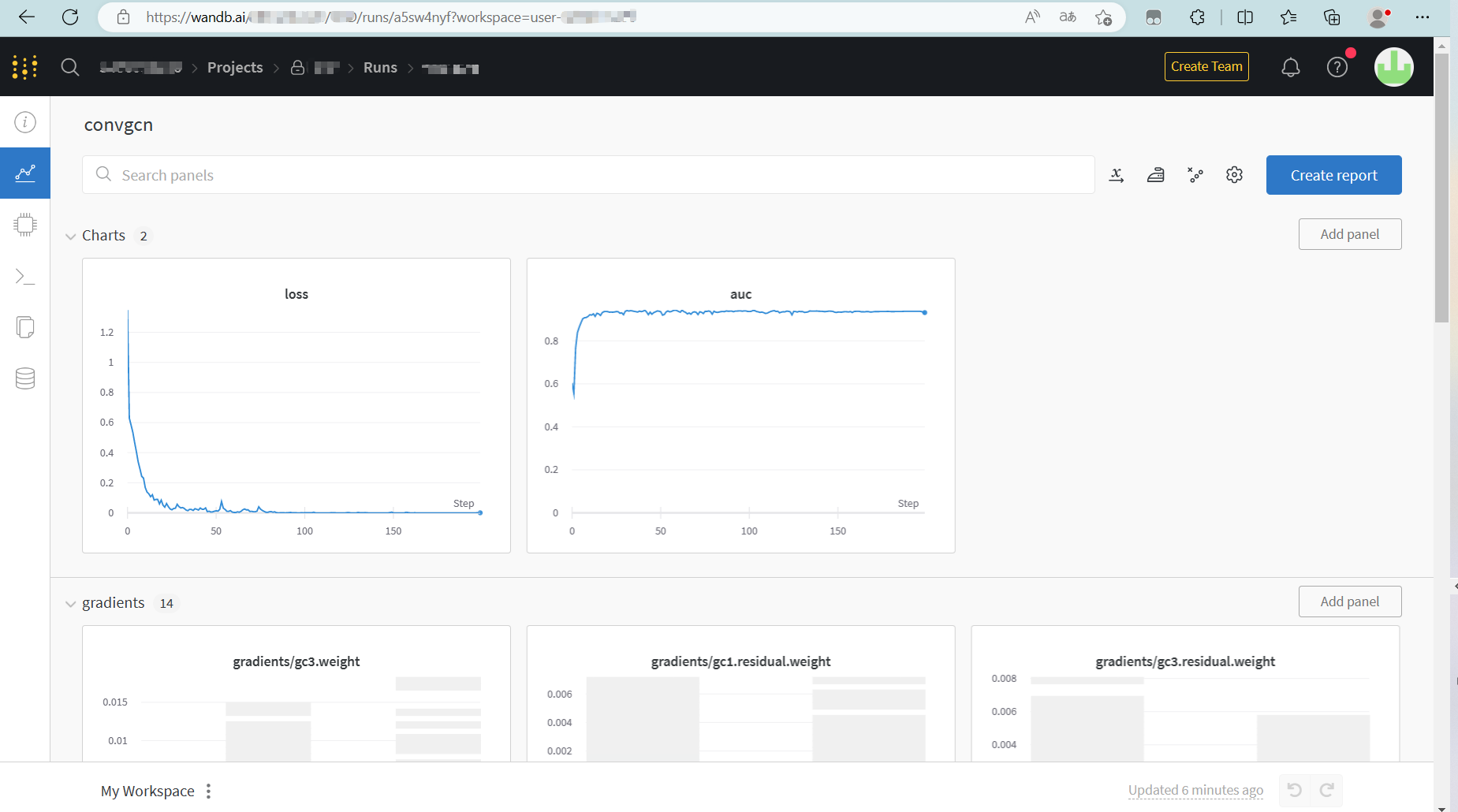Open the favorites list icon
Viewport: 1458px width, 812px height.
tap(1288, 17)
